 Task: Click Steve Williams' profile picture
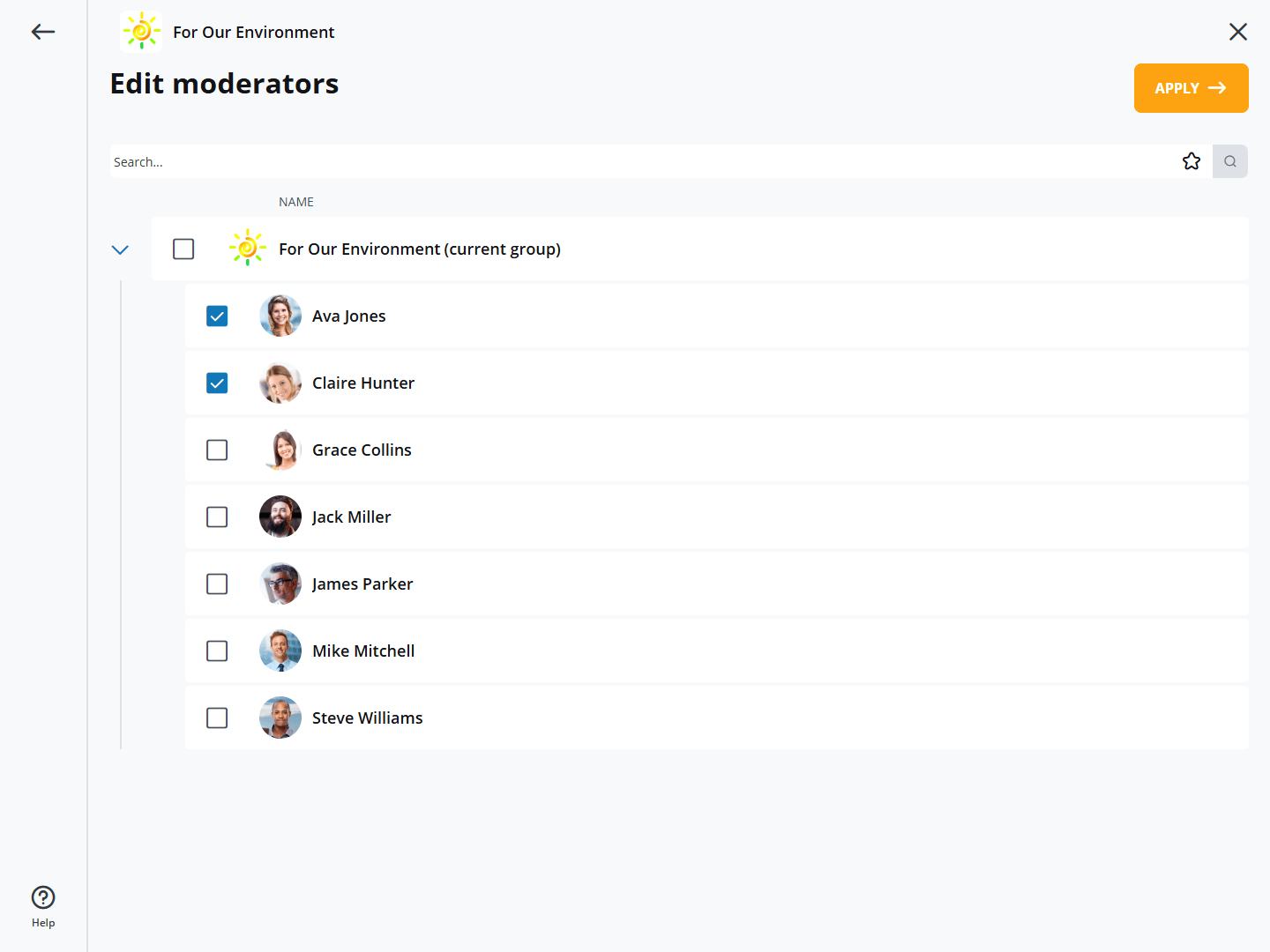pos(280,718)
